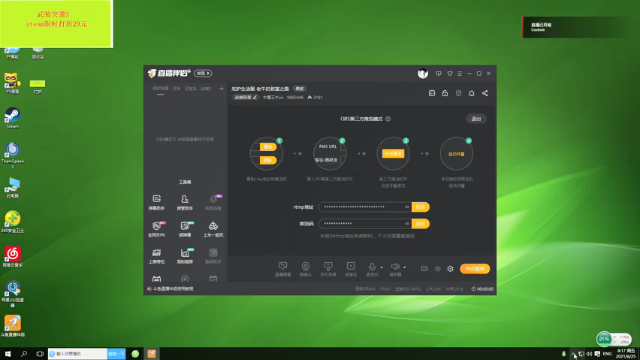Add a multimedia source with the play icon
Screen dimensions: 640x360
click(x=351, y=269)
